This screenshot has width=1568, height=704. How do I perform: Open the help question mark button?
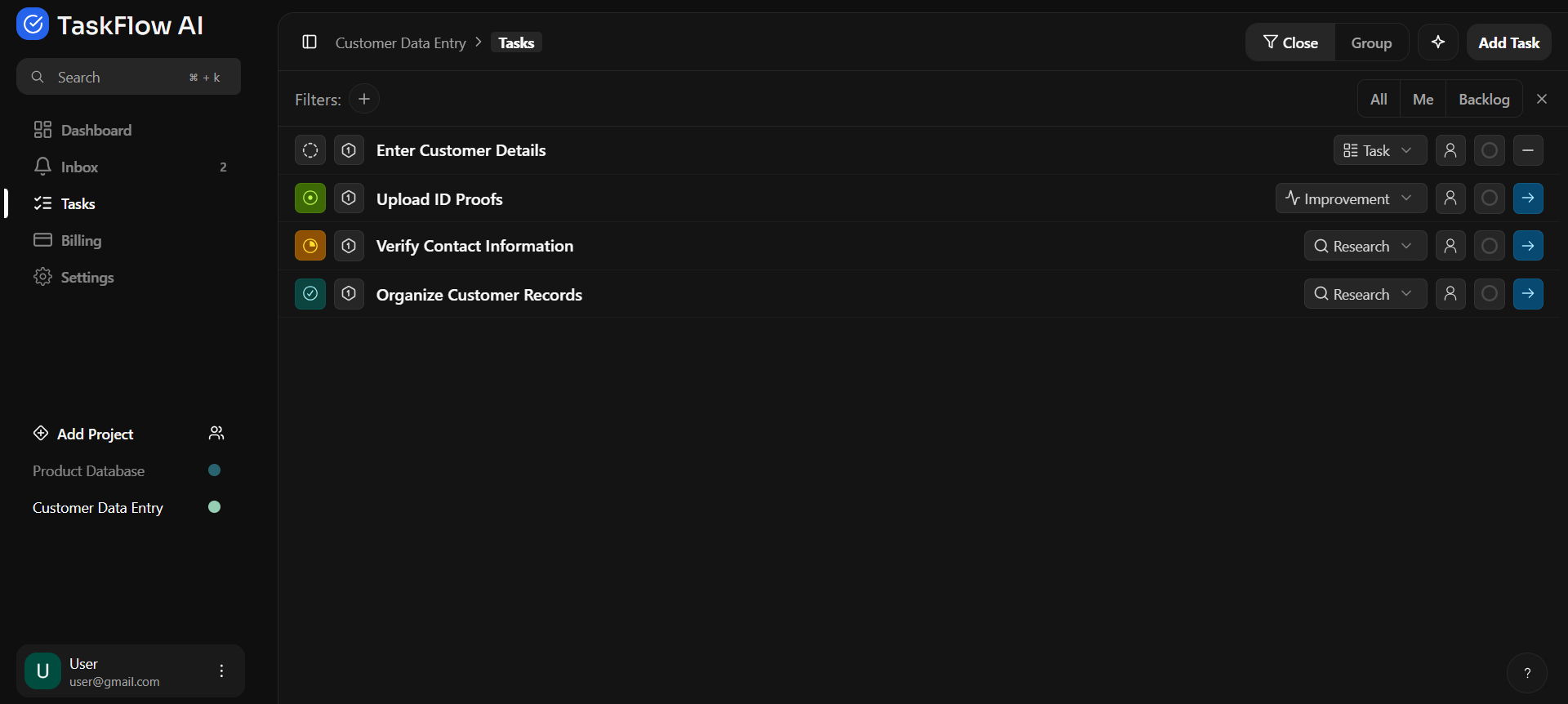[x=1526, y=673]
